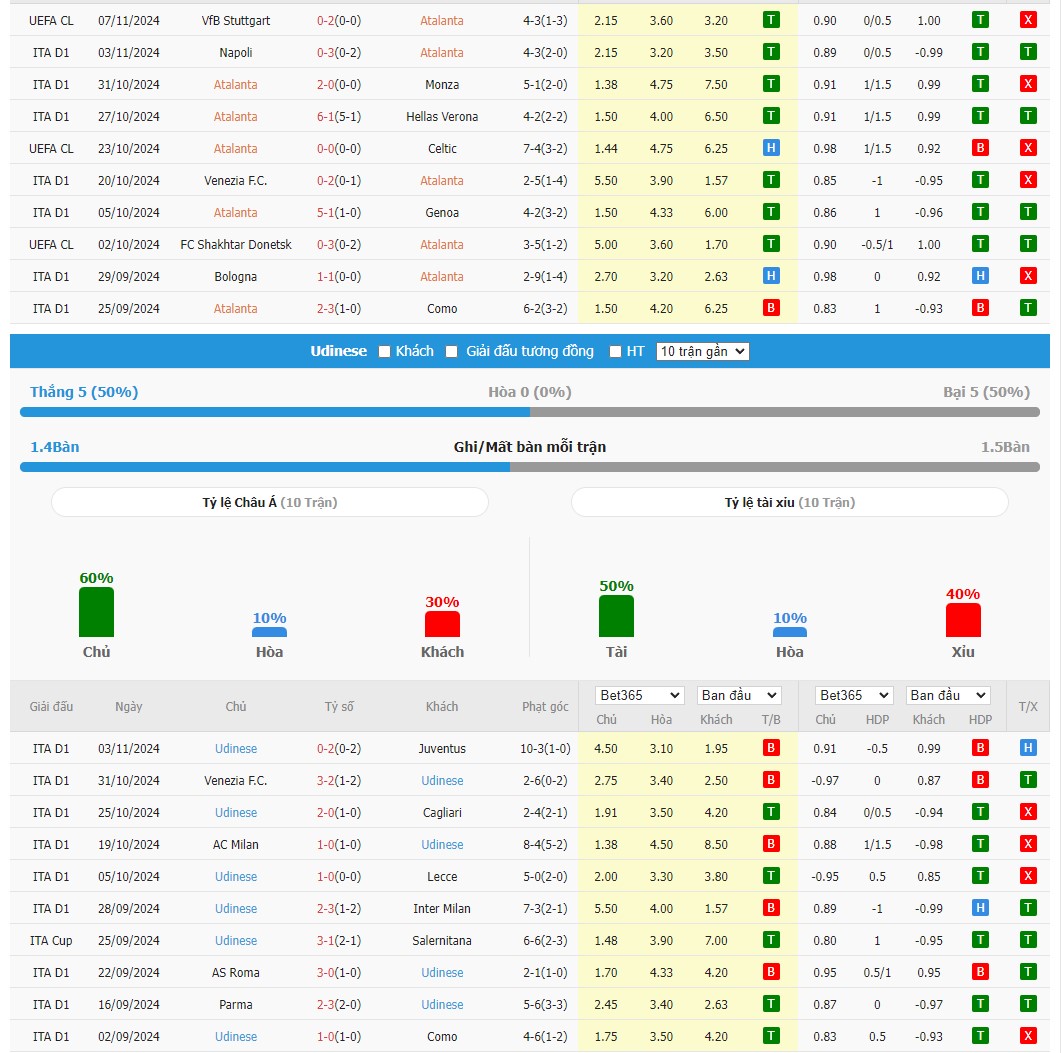The image size is (1061, 1053).
Task: Click handicap value -0.5/1 in the Shakhtar Donetsk row
Action: 877,244
